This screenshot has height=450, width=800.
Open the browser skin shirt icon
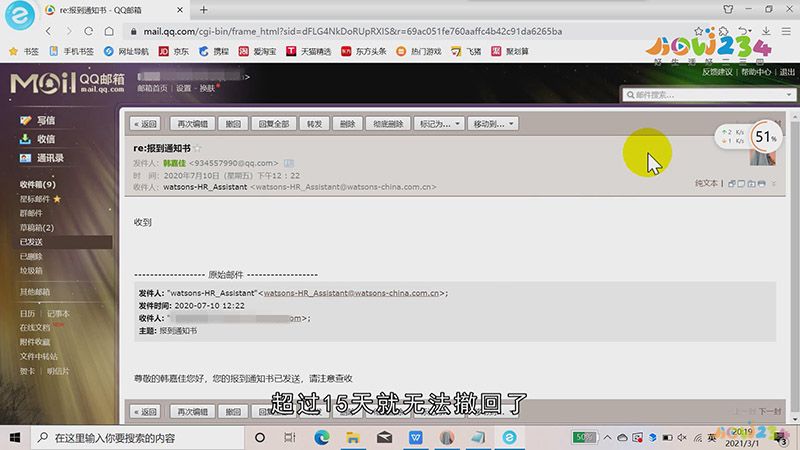click(728, 9)
